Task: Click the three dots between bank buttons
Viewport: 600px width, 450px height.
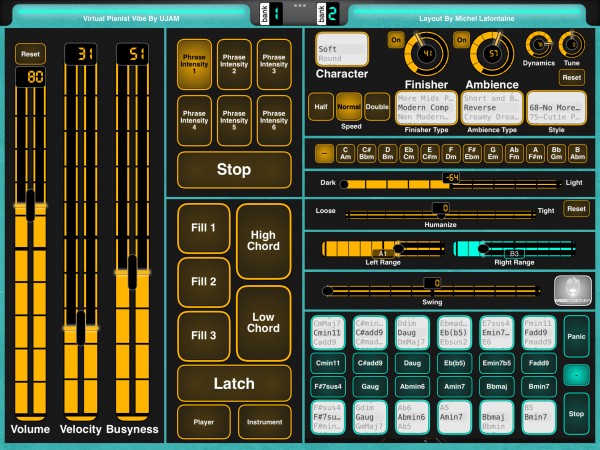Action: 300,5
